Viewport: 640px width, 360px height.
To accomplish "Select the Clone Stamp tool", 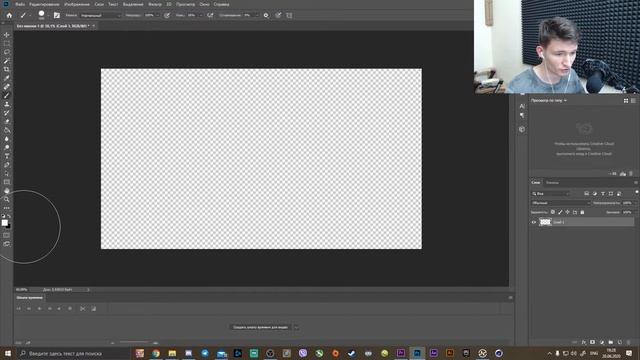I will click(x=7, y=104).
